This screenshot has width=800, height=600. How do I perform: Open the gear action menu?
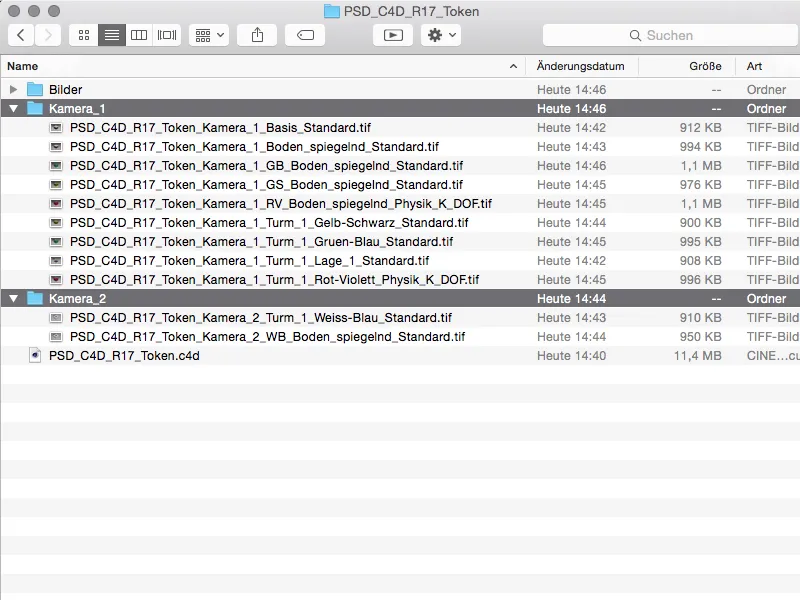click(x=441, y=35)
